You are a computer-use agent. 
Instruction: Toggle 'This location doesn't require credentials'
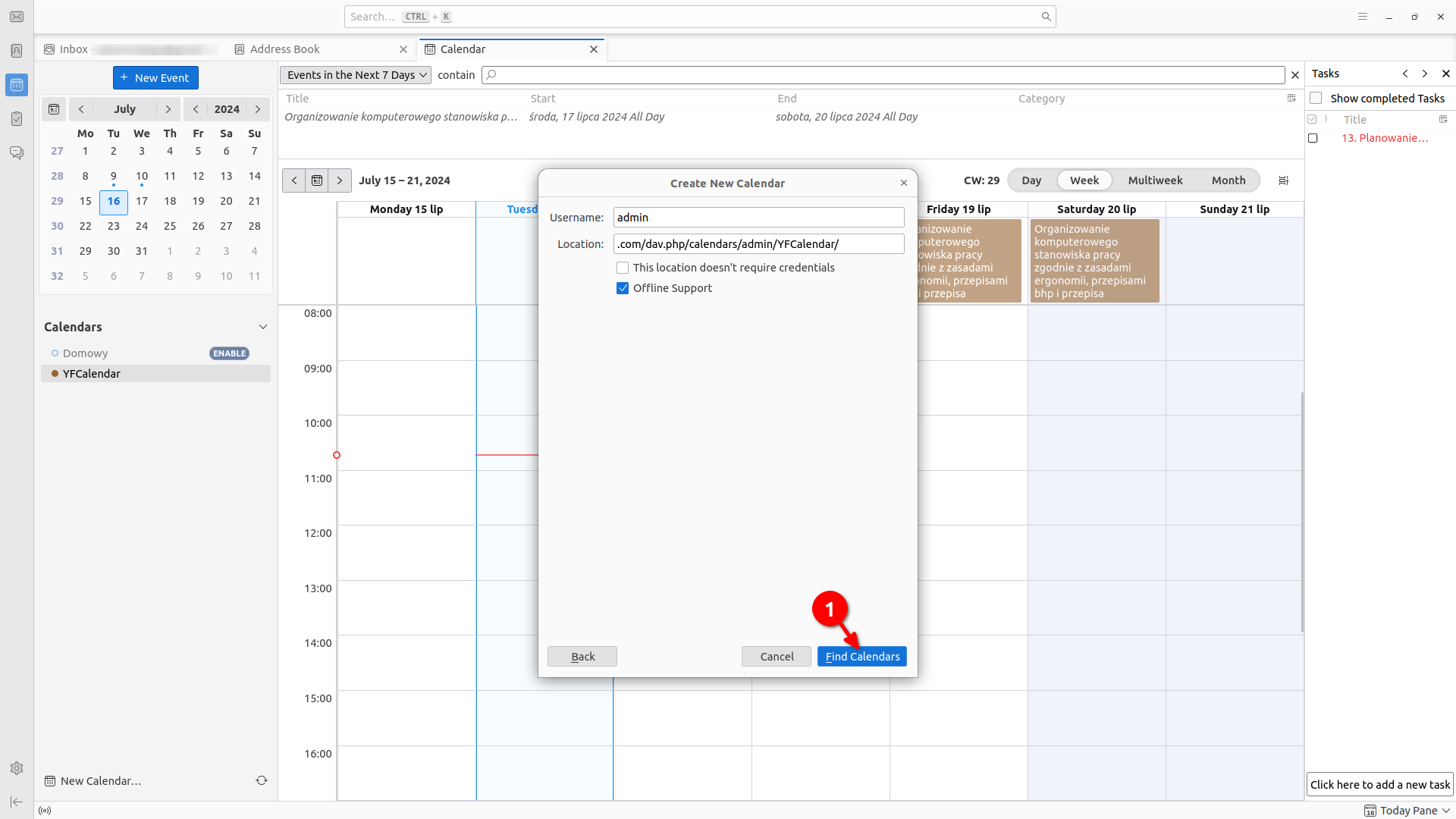click(x=623, y=268)
